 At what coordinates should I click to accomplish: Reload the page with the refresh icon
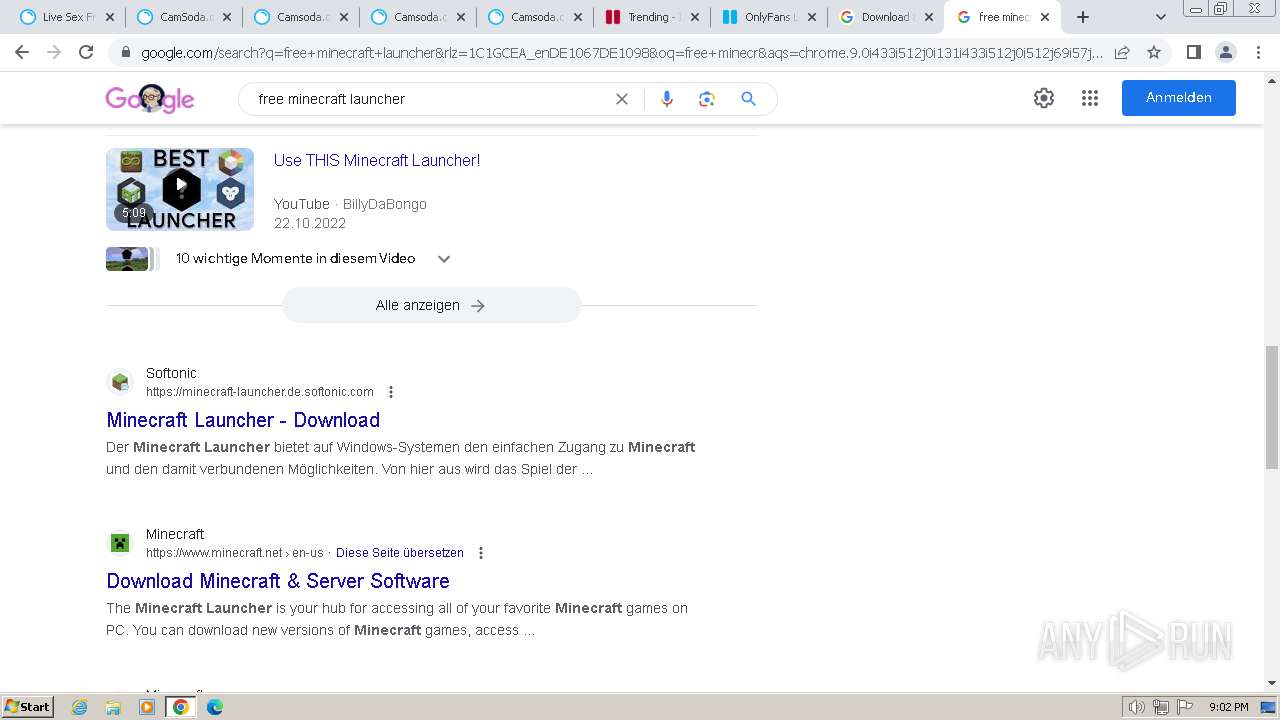(x=86, y=52)
